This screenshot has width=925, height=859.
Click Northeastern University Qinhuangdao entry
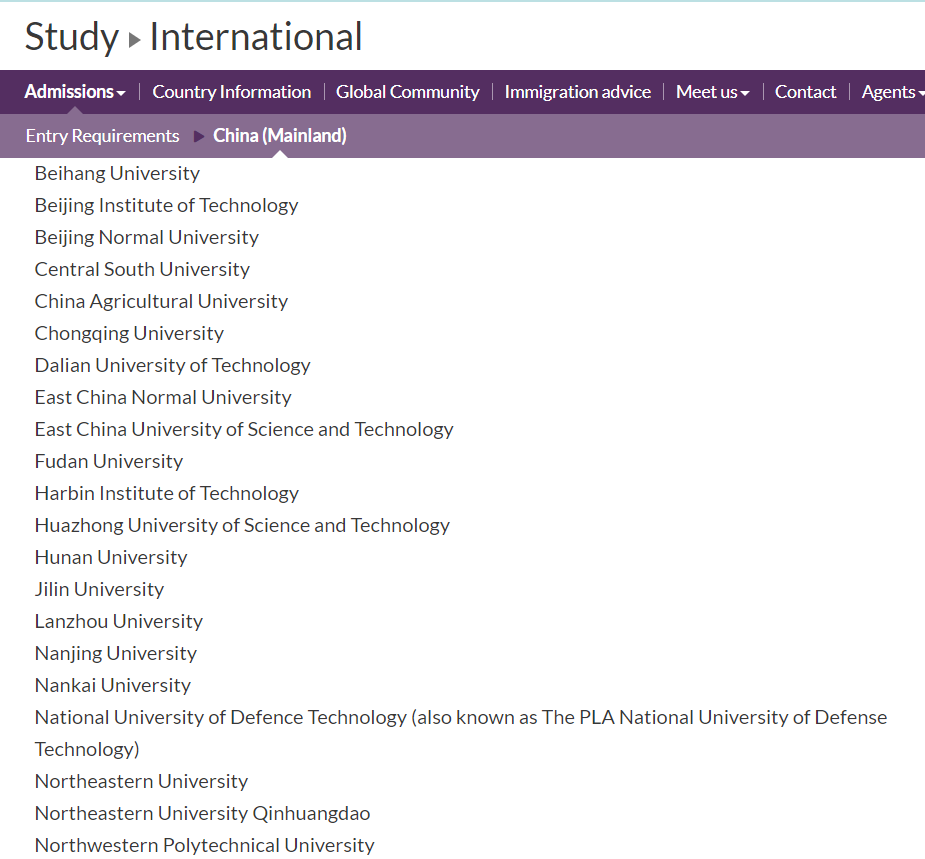tap(202, 814)
